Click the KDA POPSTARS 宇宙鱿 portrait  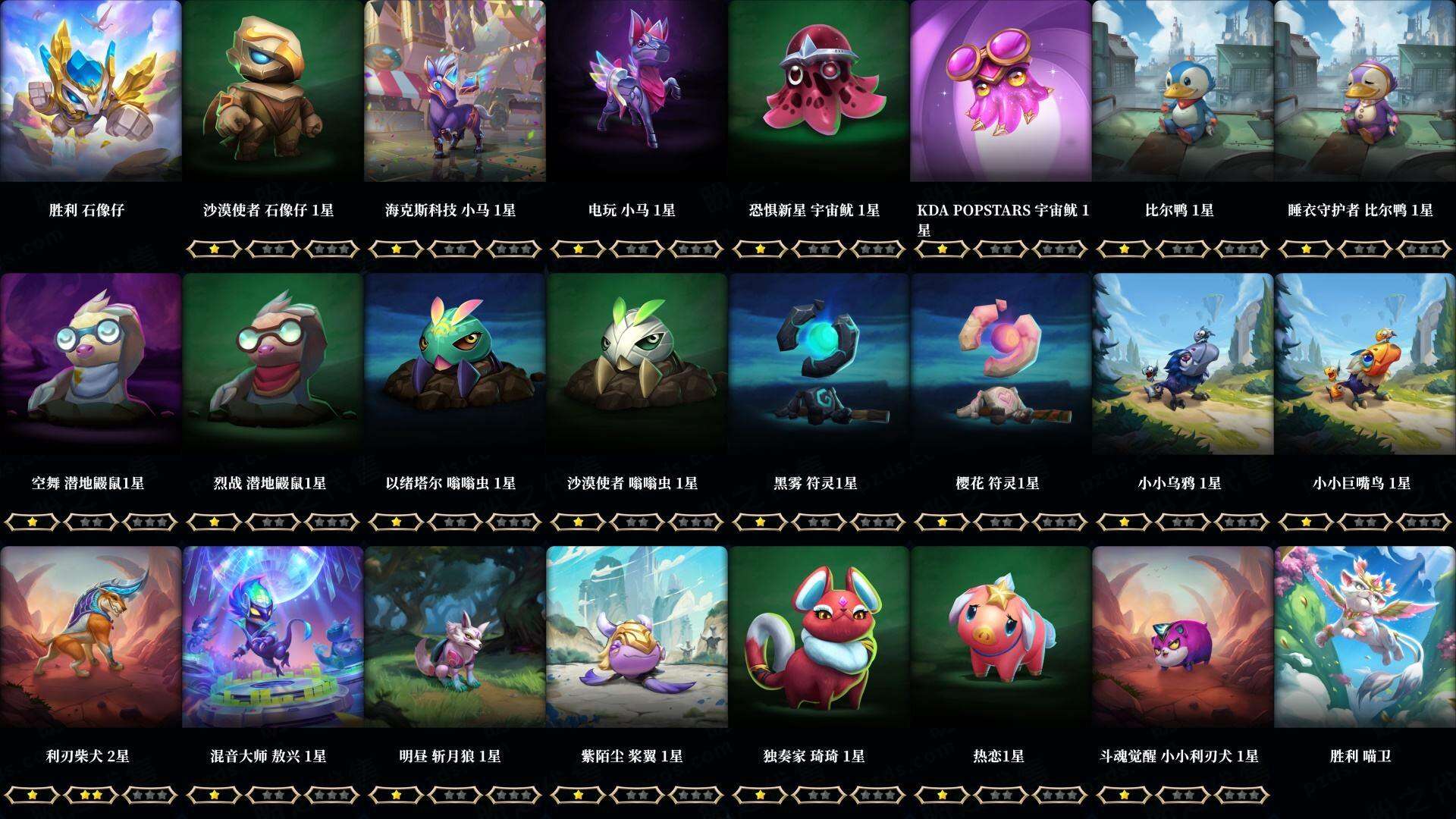click(1001, 91)
